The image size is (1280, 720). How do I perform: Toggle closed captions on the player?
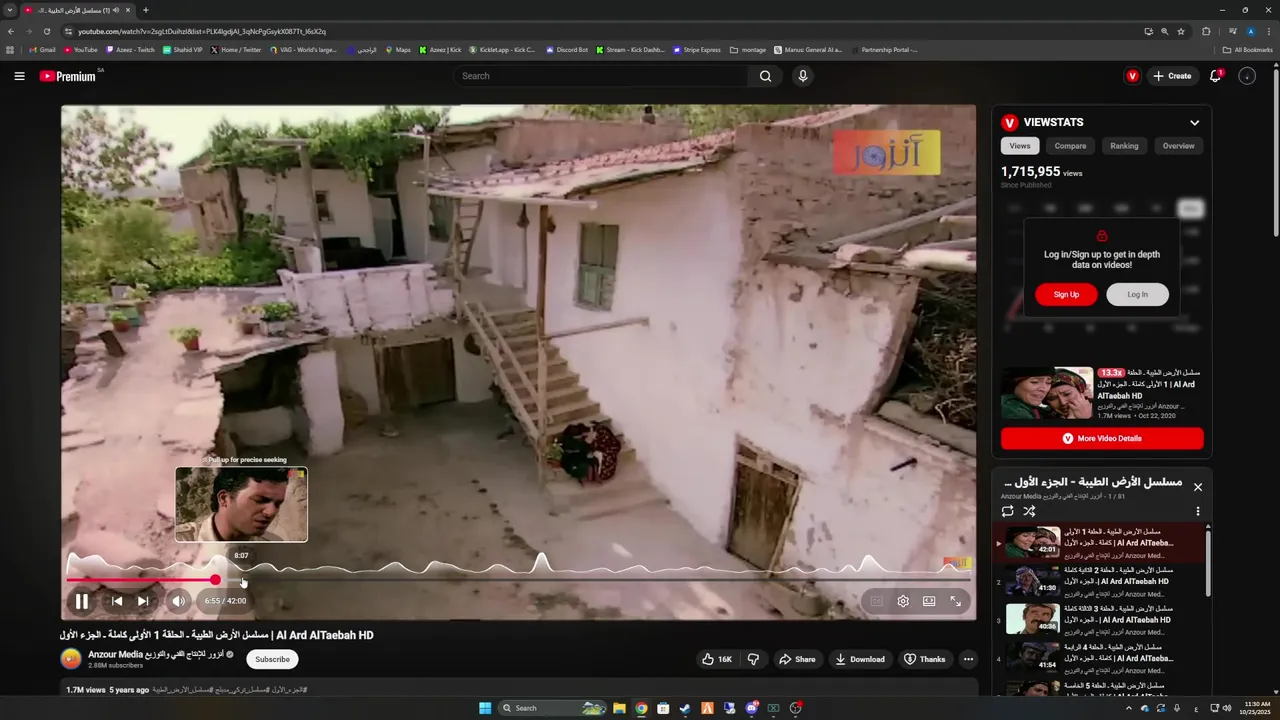click(876, 601)
